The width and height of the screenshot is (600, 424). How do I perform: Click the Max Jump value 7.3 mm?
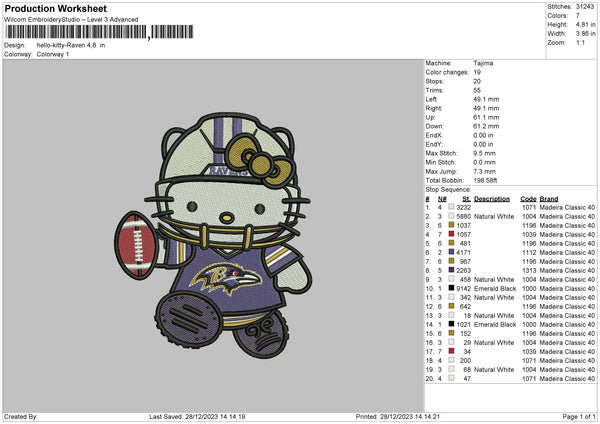(x=484, y=171)
